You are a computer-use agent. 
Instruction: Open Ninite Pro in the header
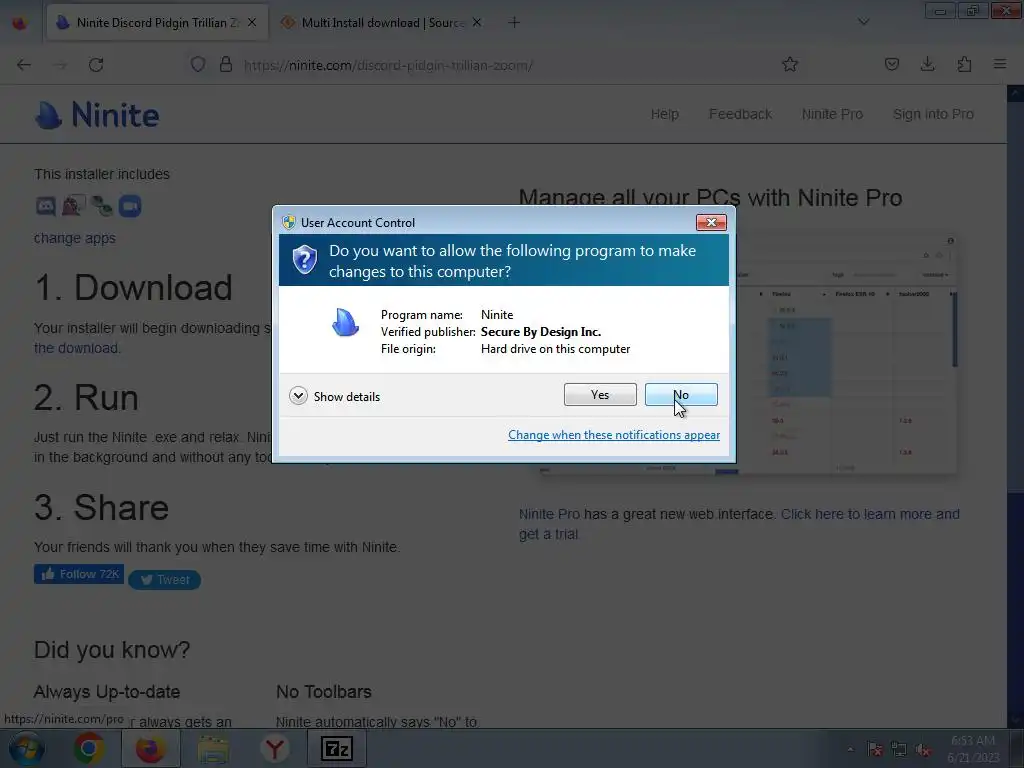[x=832, y=114]
